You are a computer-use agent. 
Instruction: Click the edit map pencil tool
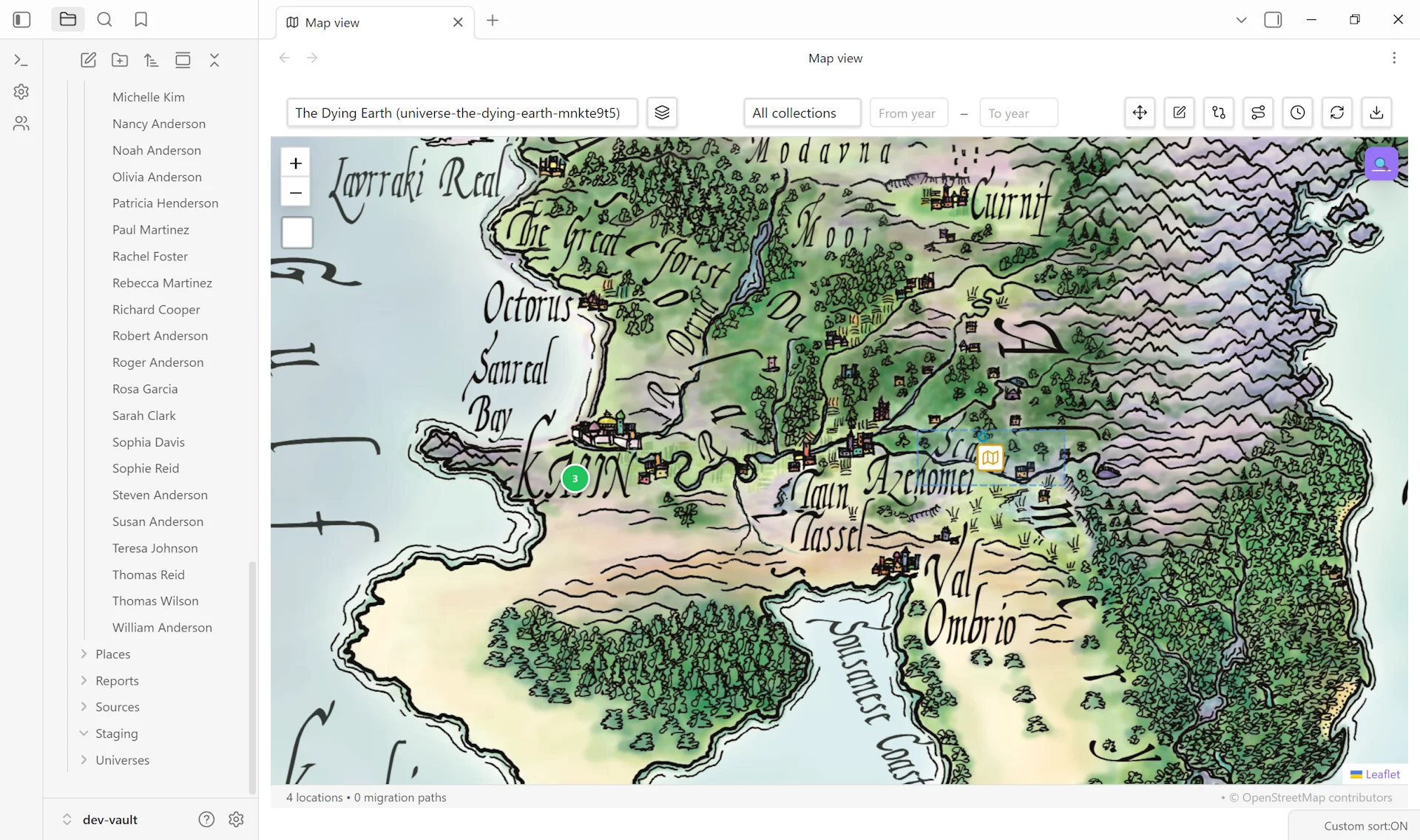click(x=1179, y=112)
